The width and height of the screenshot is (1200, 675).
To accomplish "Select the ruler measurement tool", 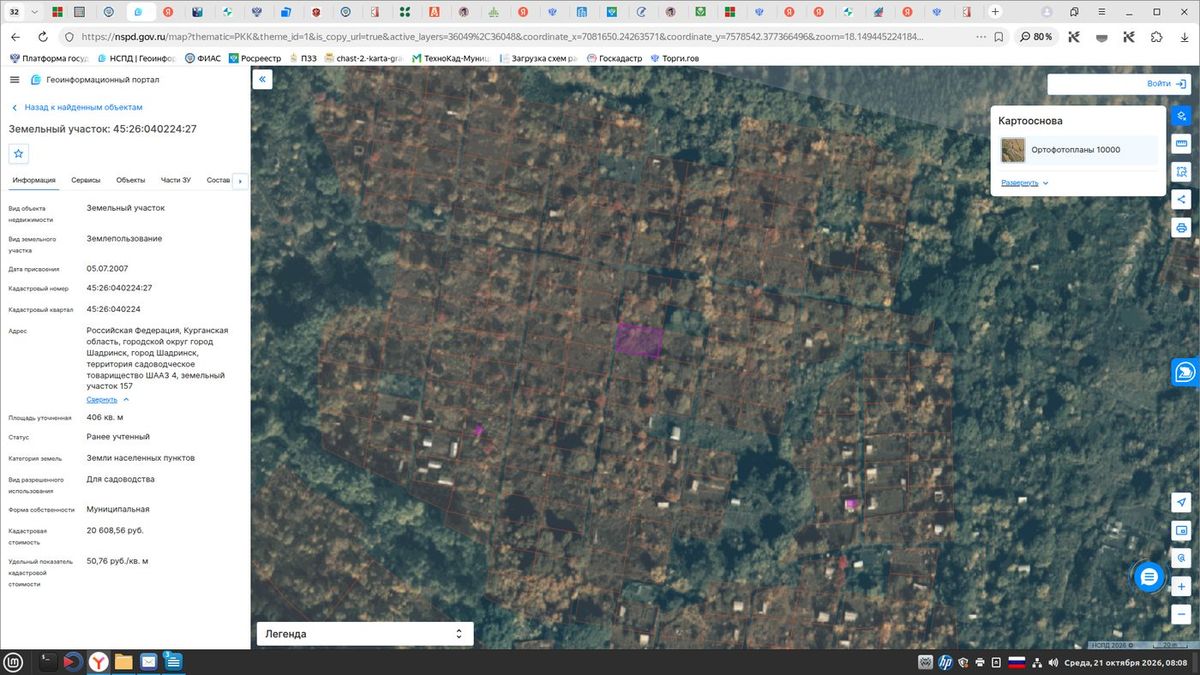I will click(x=1181, y=144).
